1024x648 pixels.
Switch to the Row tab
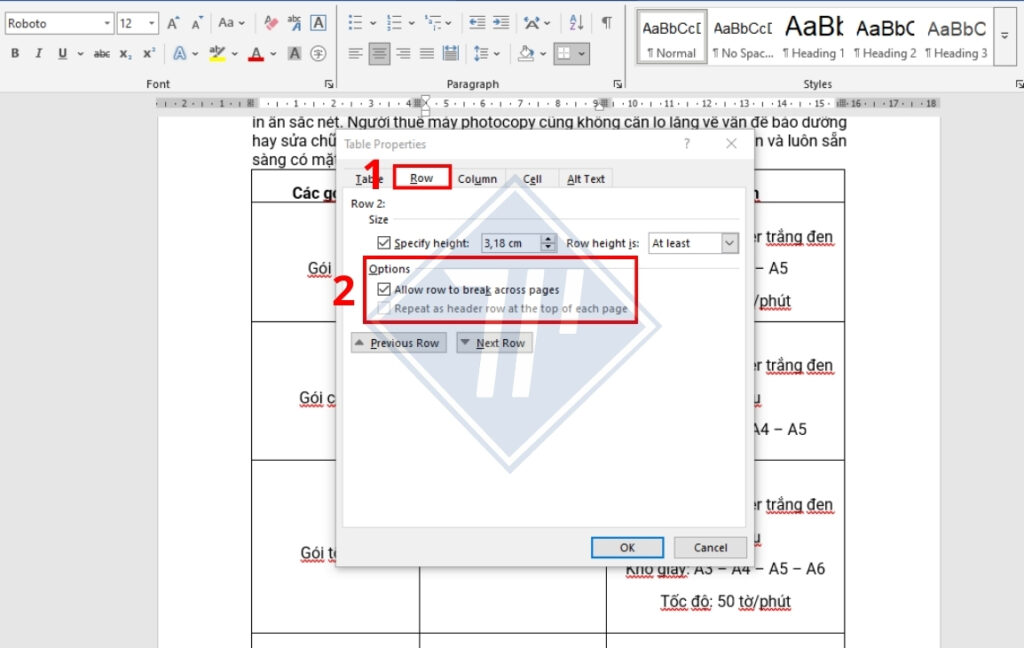[x=422, y=178]
